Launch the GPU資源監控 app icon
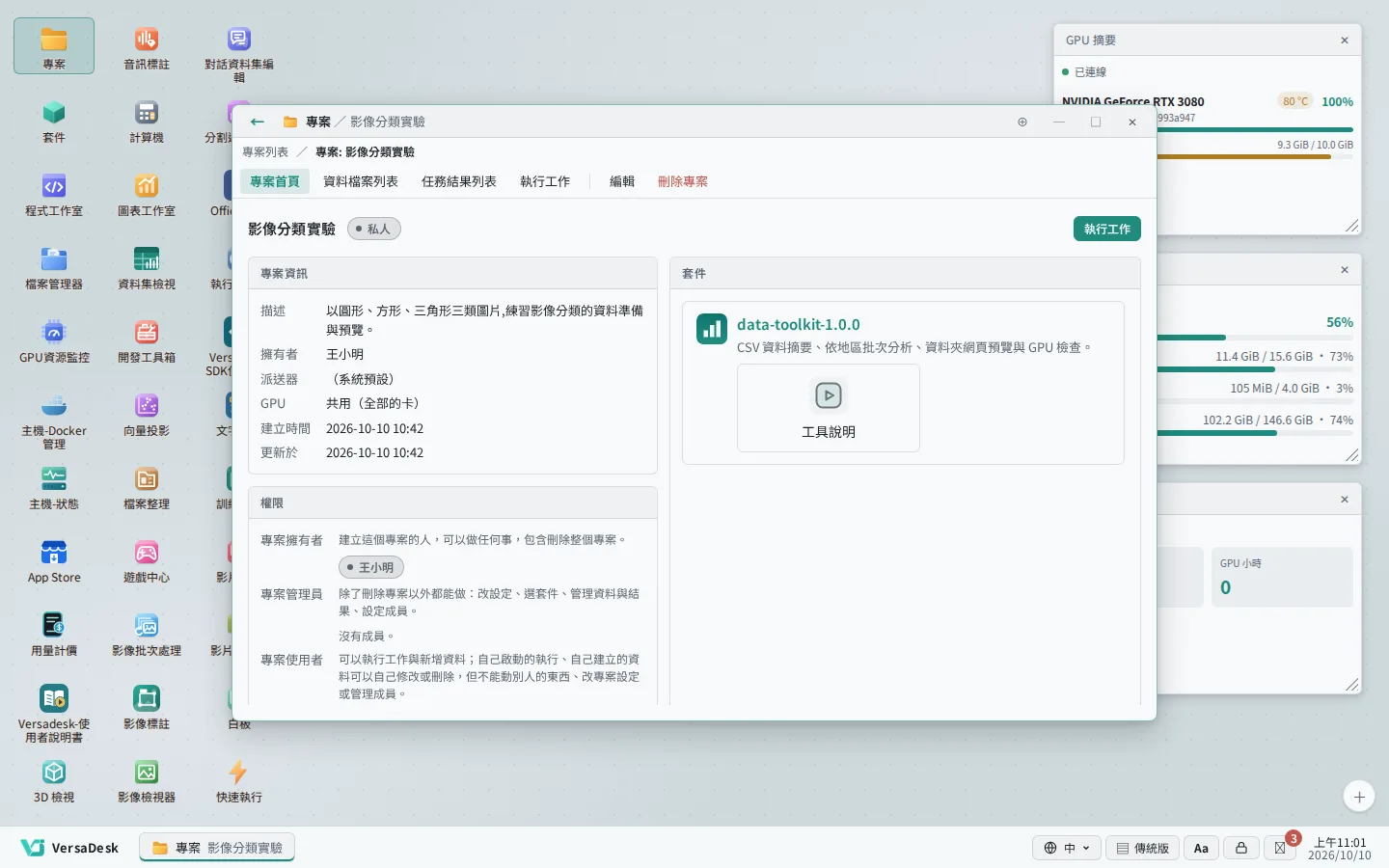The width and height of the screenshot is (1389, 868). pyautogui.click(x=54, y=340)
